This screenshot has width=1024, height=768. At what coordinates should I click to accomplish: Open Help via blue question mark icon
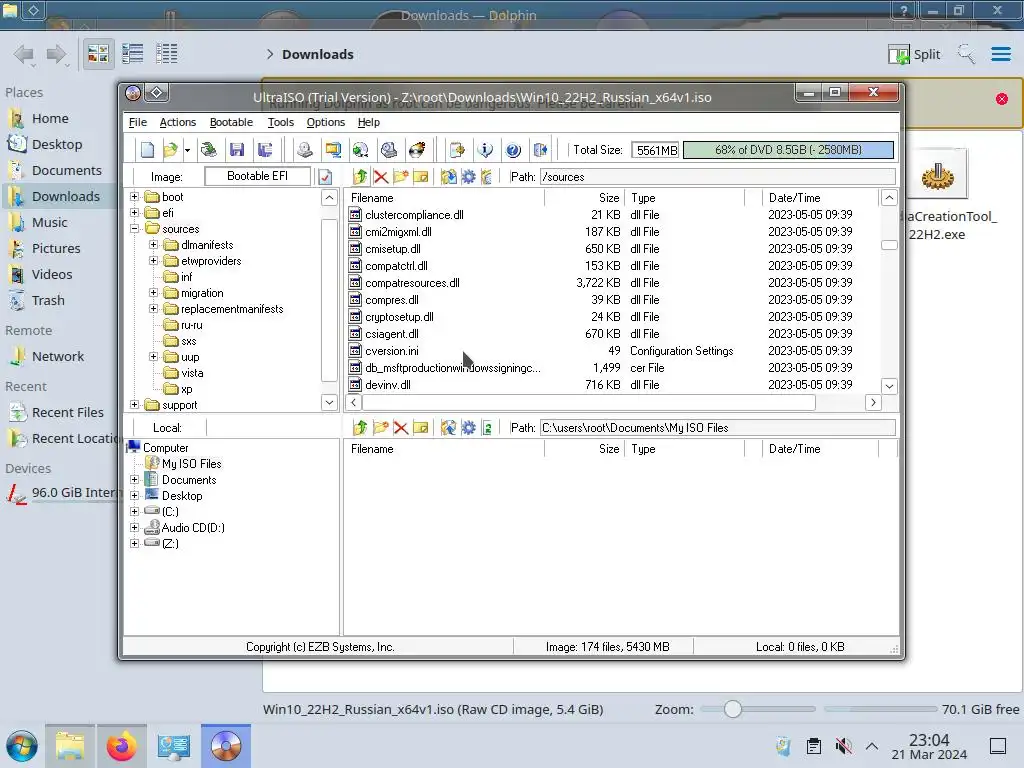[x=513, y=150]
